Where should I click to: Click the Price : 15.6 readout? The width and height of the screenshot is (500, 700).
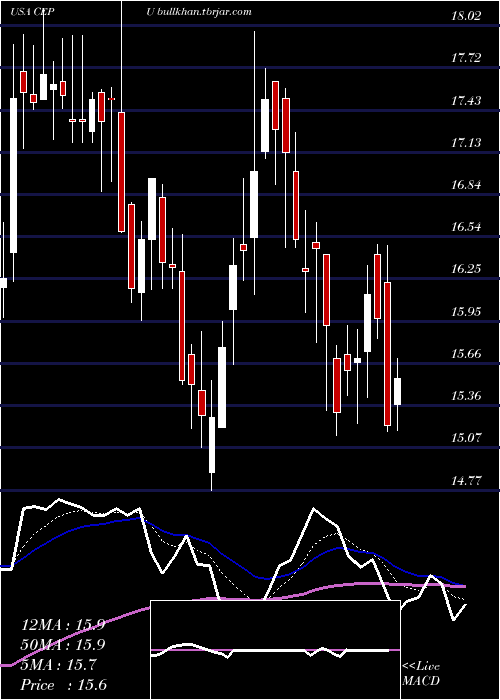(64, 685)
